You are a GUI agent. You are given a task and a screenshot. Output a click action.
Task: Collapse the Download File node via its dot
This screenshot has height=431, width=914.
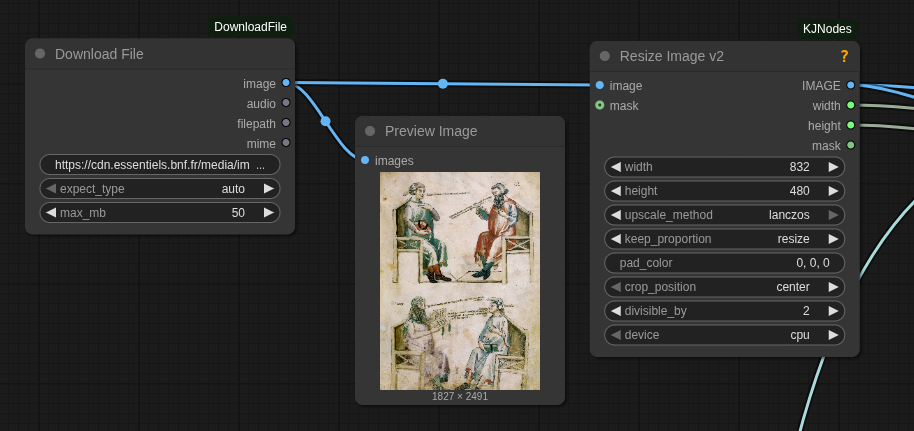click(x=40, y=54)
